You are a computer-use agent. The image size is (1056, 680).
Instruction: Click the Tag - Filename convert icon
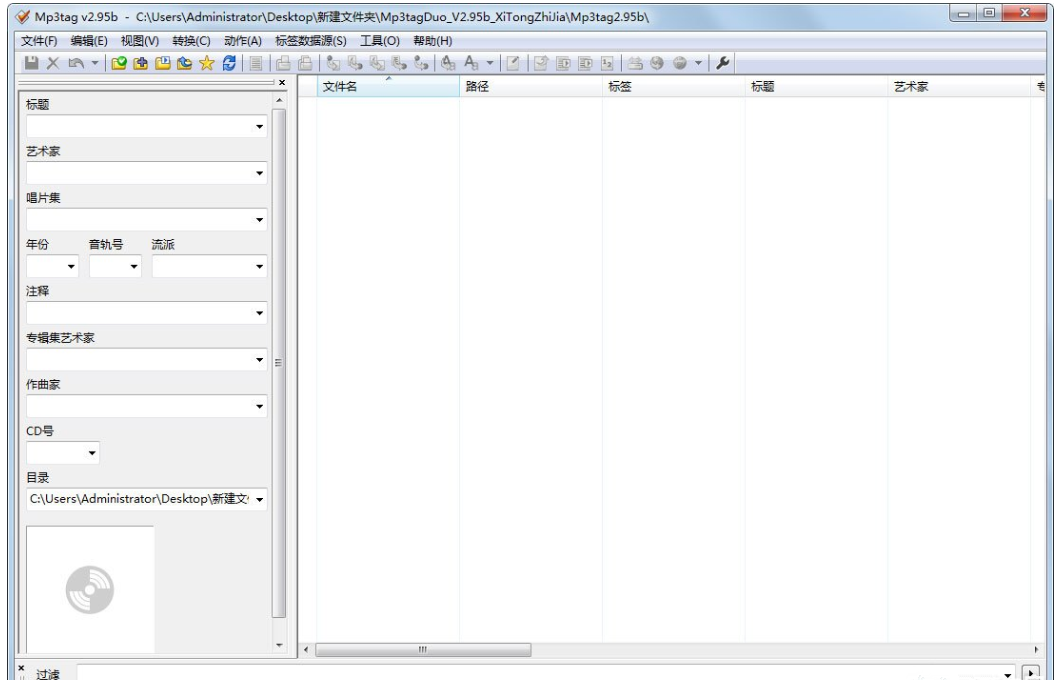click(x=333, y=63)
